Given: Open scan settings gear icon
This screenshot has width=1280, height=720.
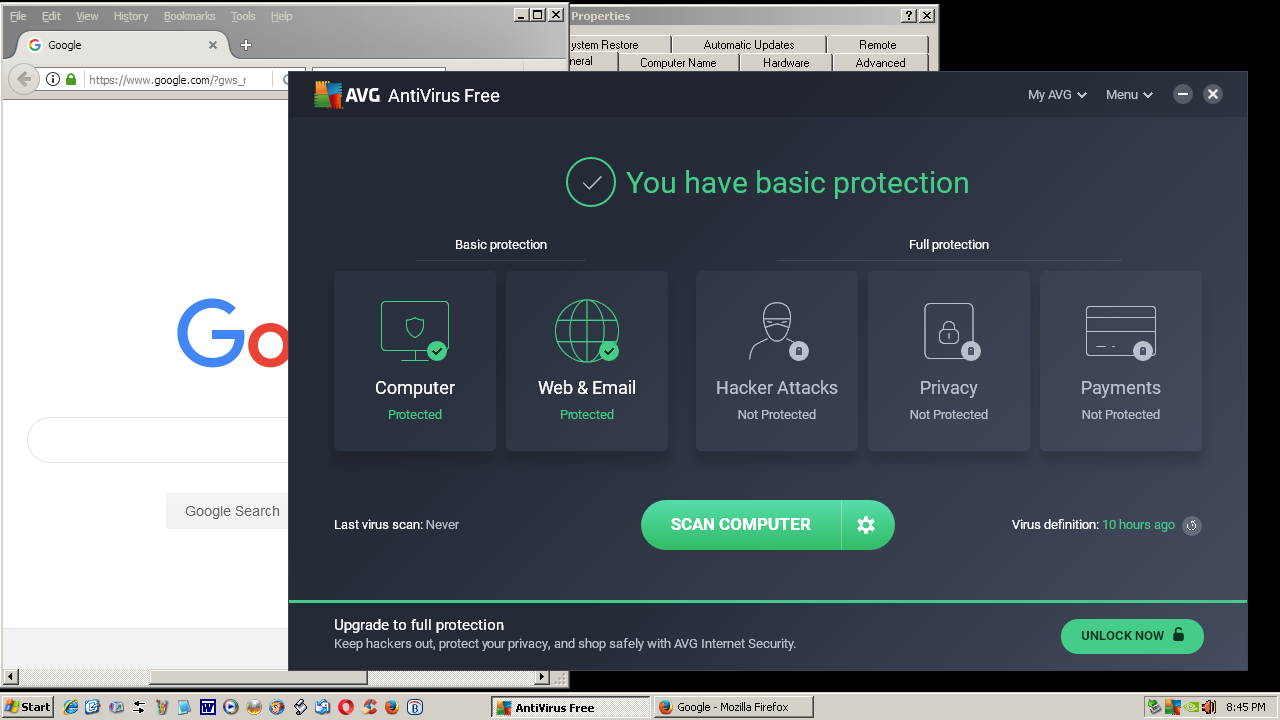Looking at the screenshot, I should pyautogui.click(x=867, y=525).
